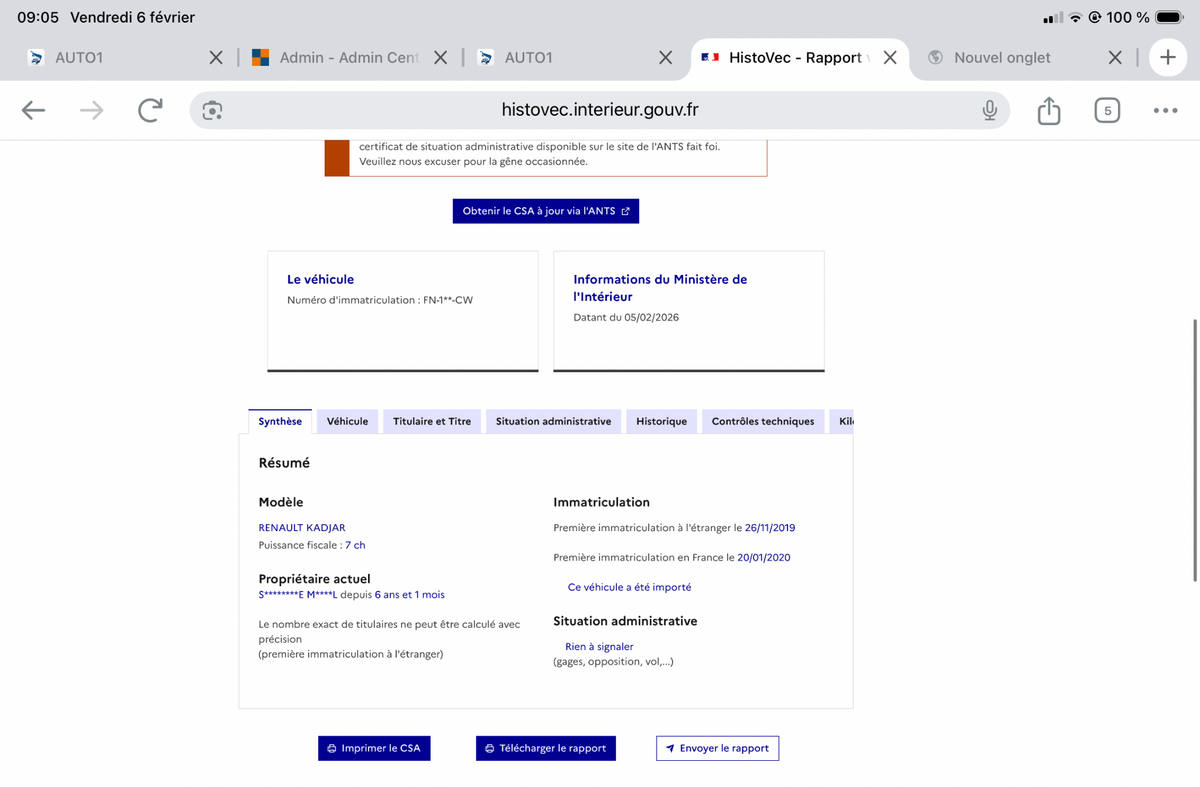Open the Situation administrative tab
The width and height of the screenshot is (1200, 788).
(x=553, y=422)
